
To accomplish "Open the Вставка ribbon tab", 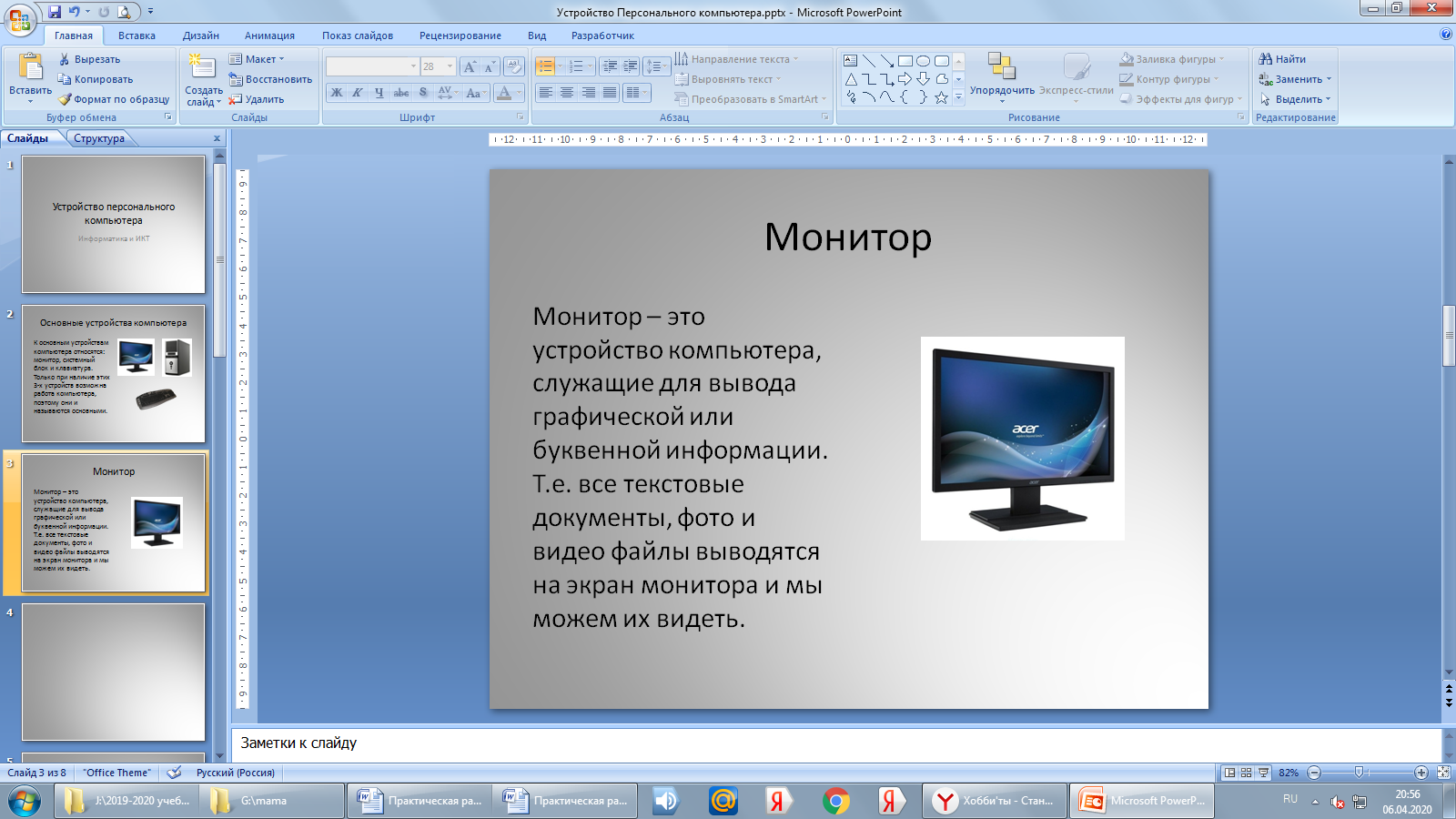I will click(136, 35).
